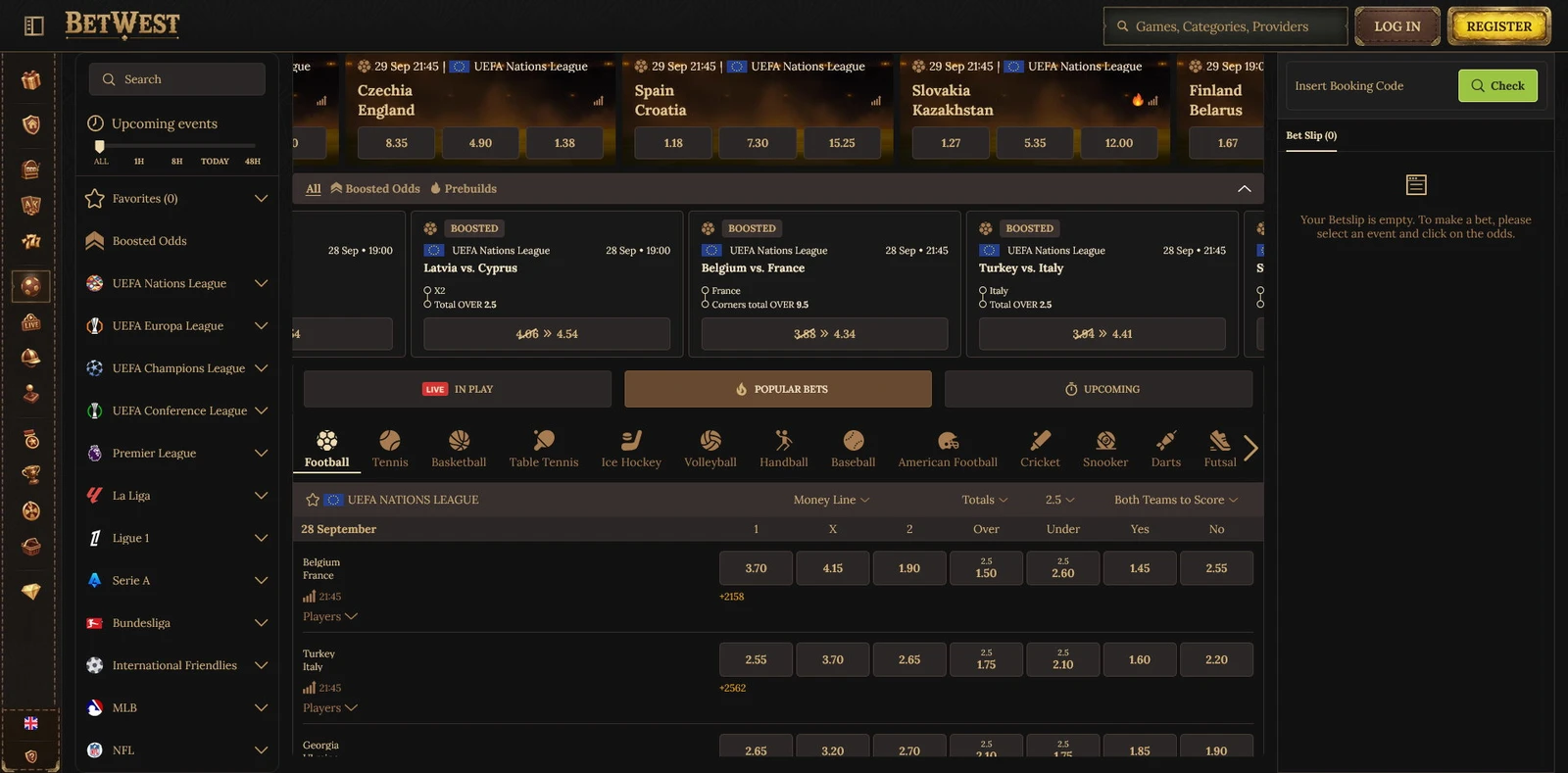Open the Money Line market dropdown
Image resolution: width=1568 pixels, height=773 pixels.
click(x=831, y=500)
